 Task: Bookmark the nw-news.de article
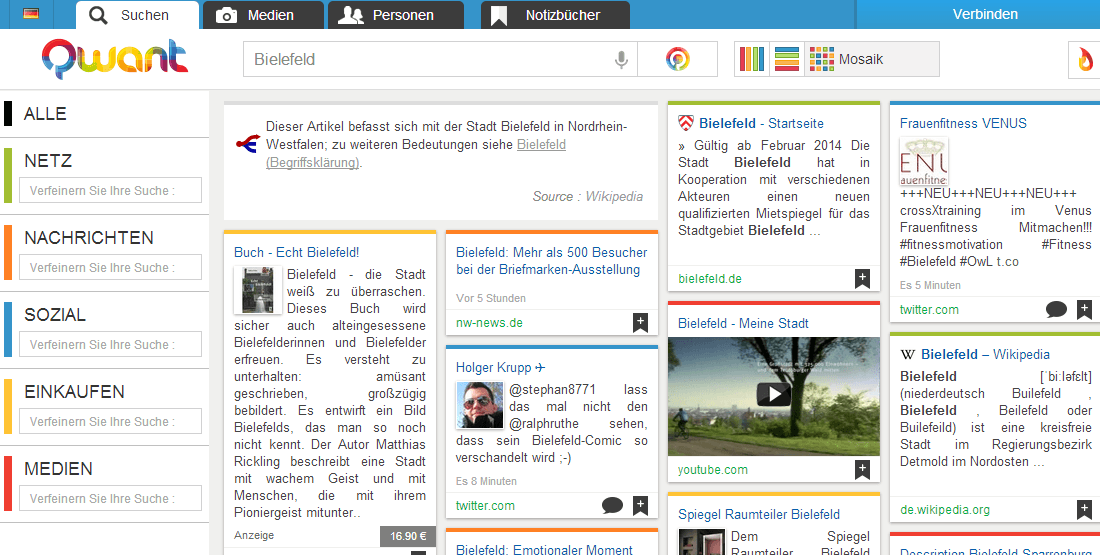tap(640, 323)
